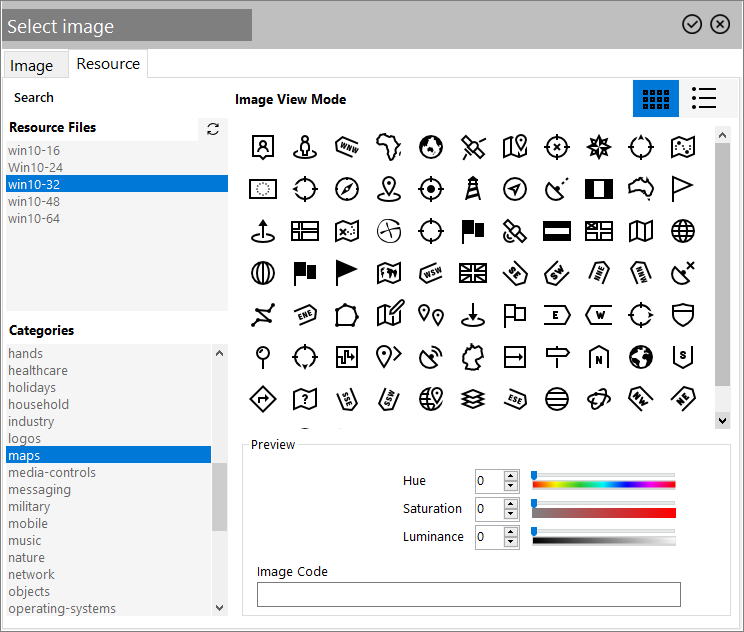Screen dimensions: 744x632
Task: Select the win10-16 resource file
Action: point(117,150)
